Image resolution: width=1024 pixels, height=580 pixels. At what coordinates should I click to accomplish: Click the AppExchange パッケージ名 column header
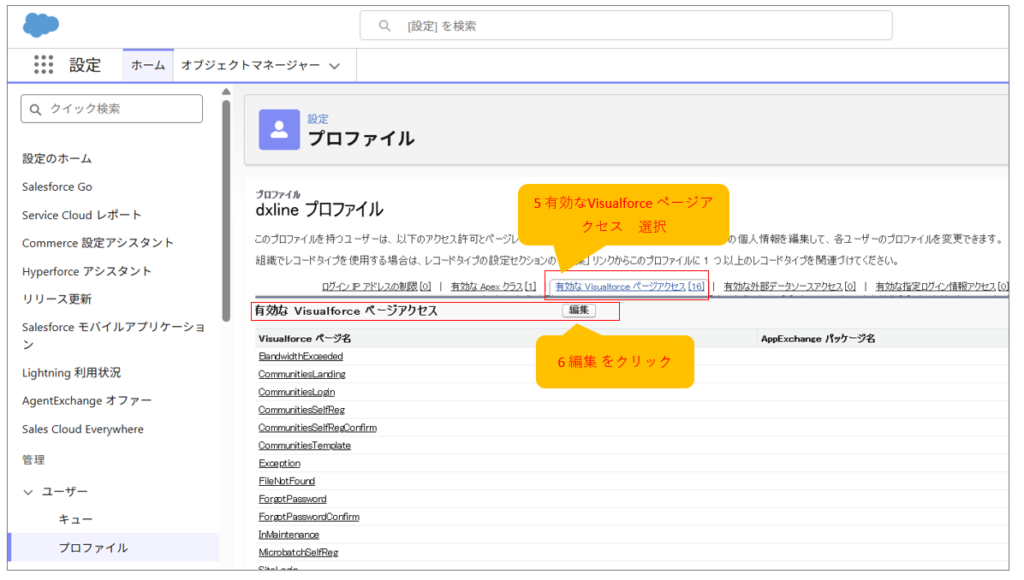818,338
